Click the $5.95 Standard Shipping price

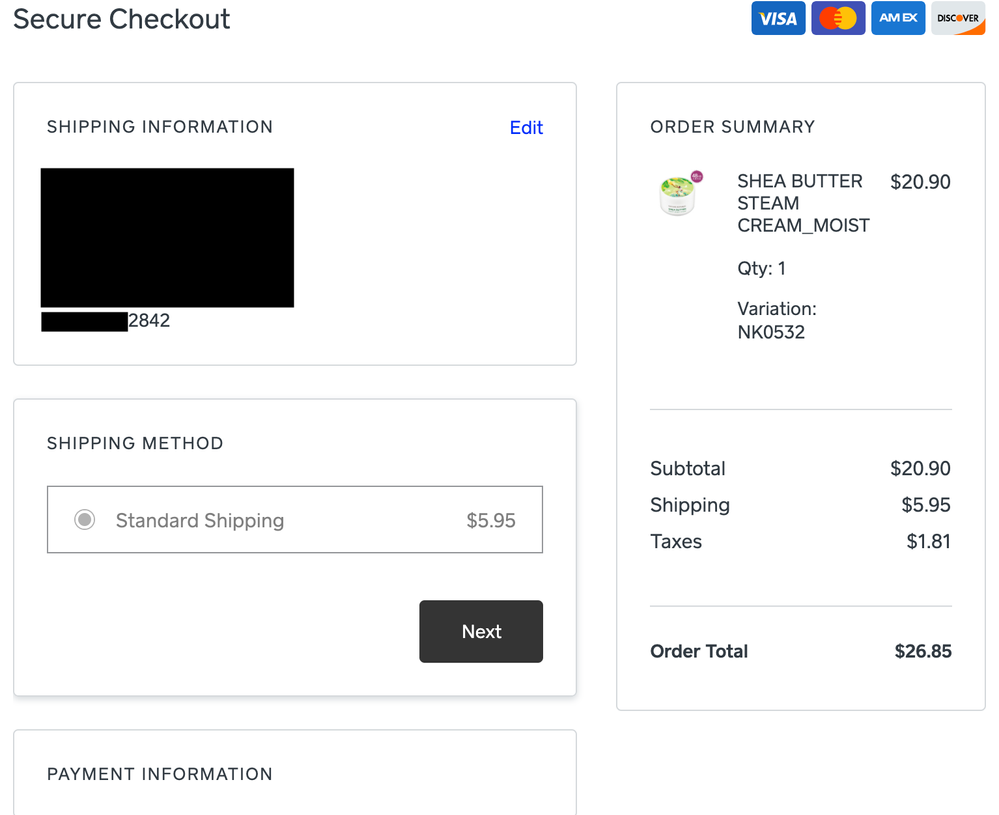coord(491,521)
